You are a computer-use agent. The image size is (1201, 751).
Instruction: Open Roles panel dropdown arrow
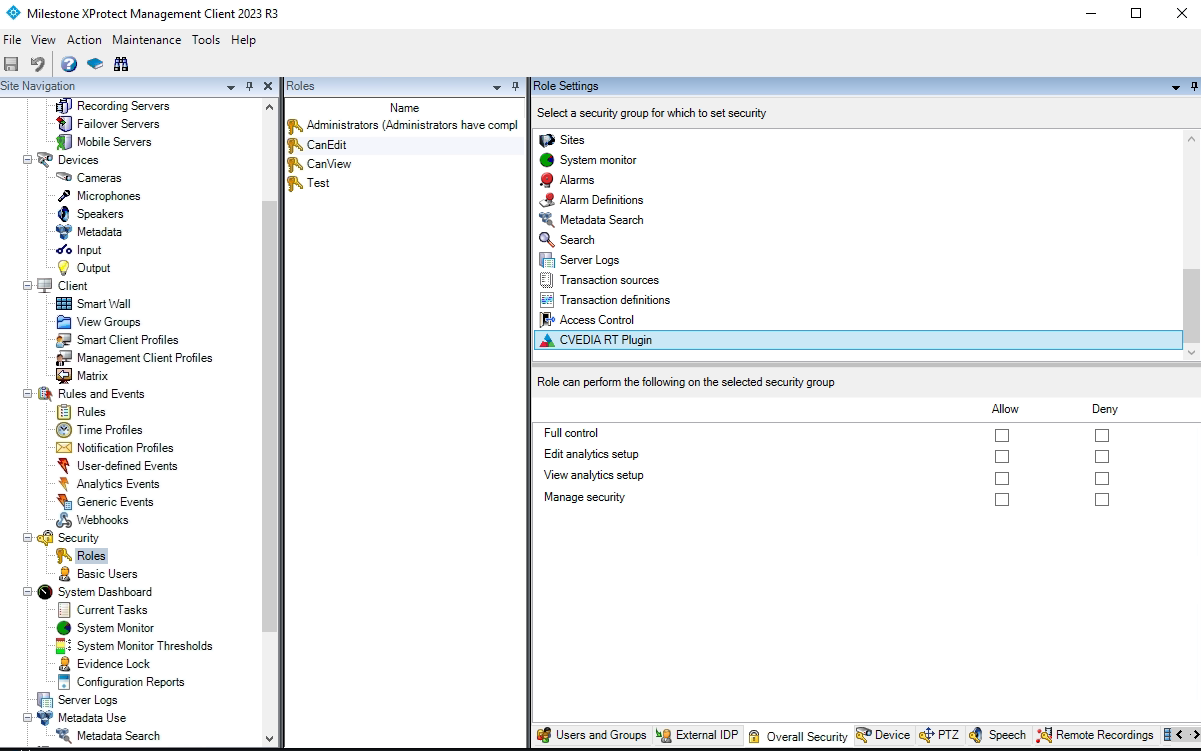pos(497,87)
